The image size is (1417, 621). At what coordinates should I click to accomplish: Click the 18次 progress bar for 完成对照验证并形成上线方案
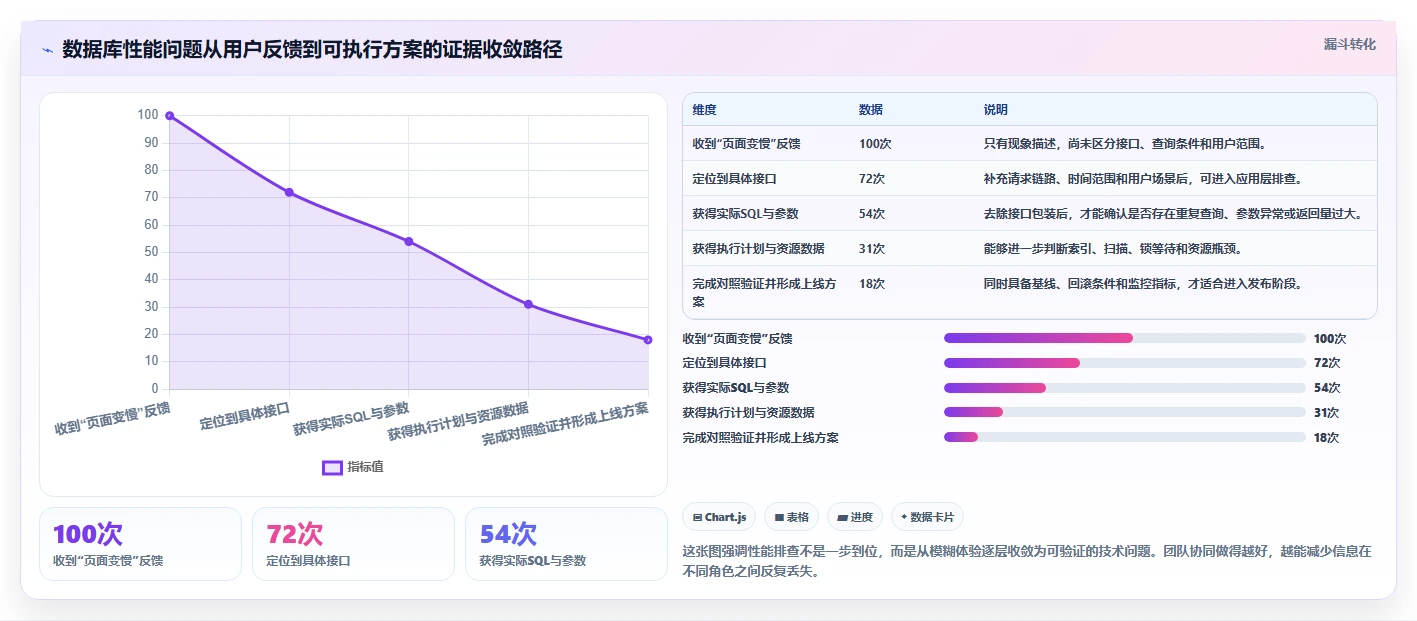point(1125,437)
